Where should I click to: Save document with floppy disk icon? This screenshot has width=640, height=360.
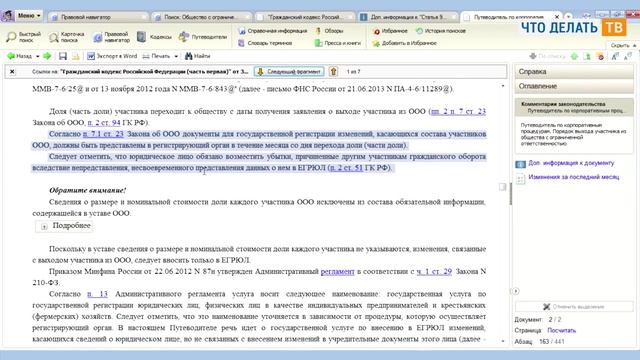point(63,56)
